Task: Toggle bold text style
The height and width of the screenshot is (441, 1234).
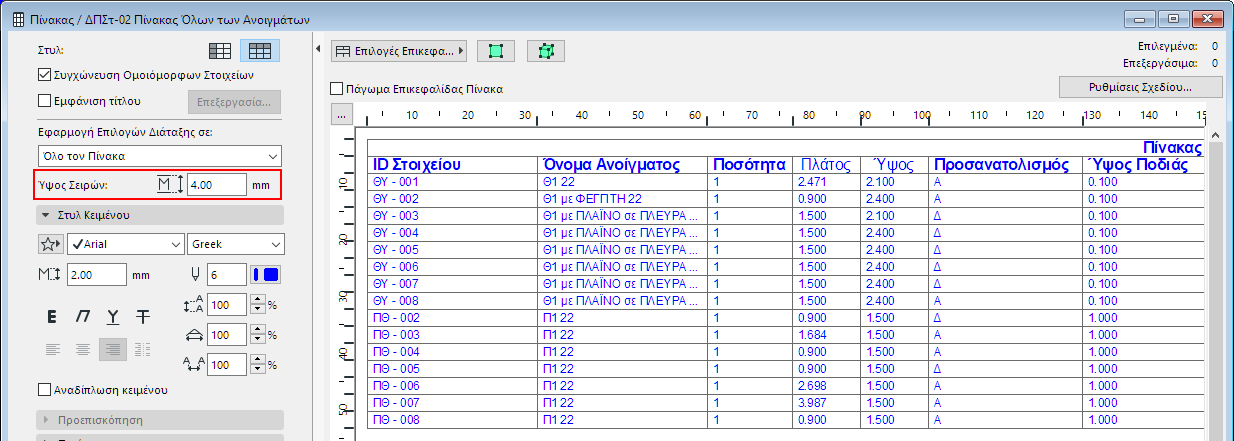Action: coord(51,317)
